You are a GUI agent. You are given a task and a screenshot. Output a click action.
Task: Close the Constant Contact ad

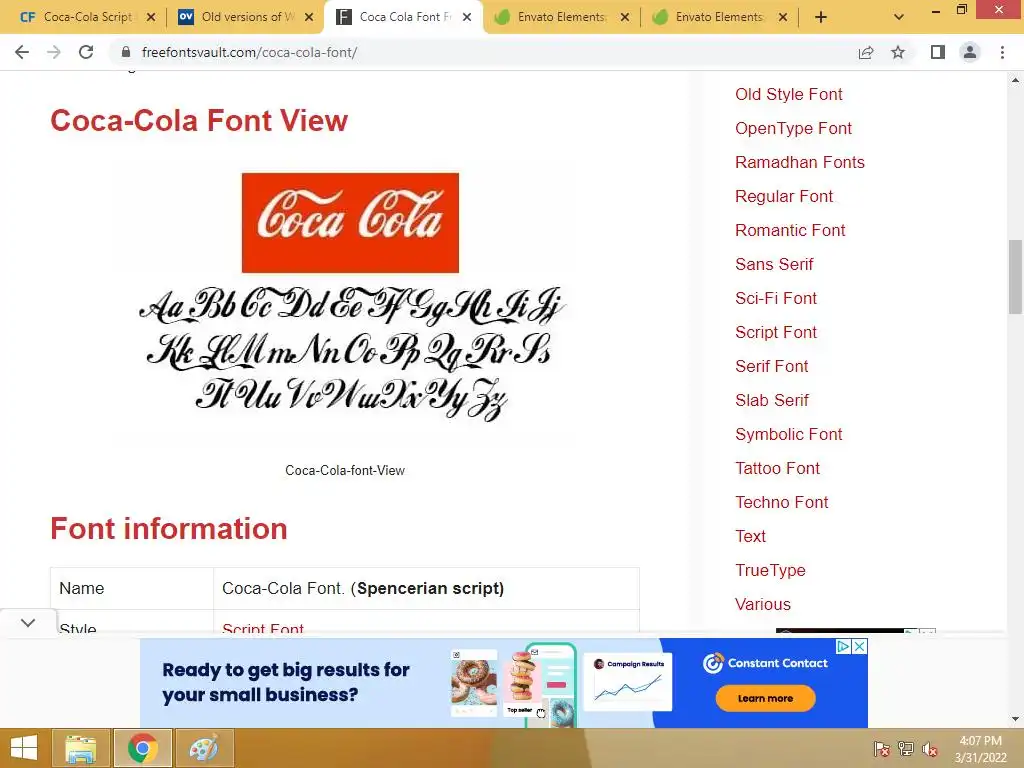pos(860,647)
